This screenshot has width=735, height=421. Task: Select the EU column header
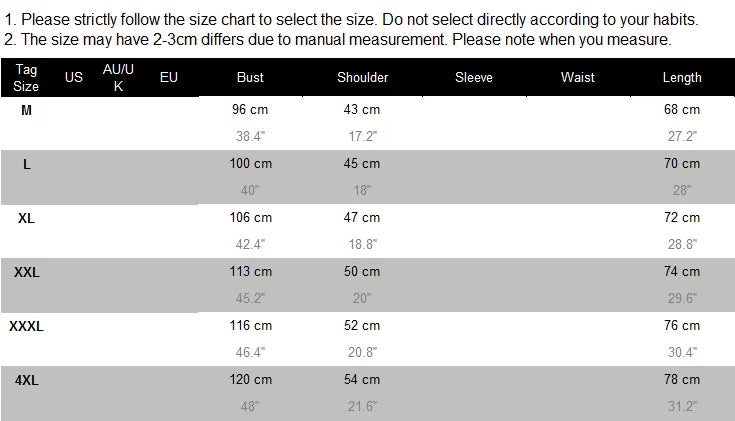point(169,78)
